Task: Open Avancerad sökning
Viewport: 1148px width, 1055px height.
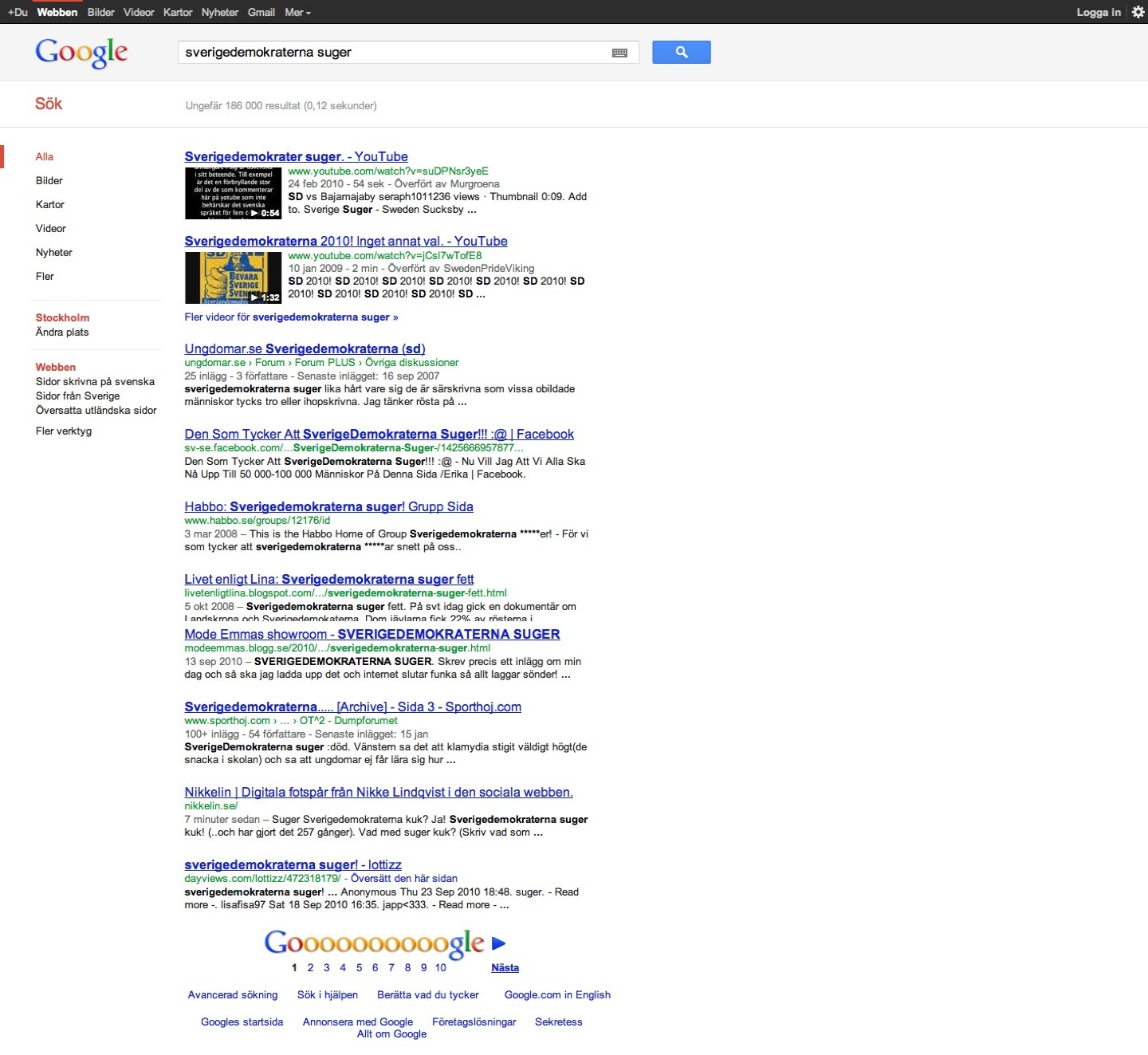Action: pos(233,994)
